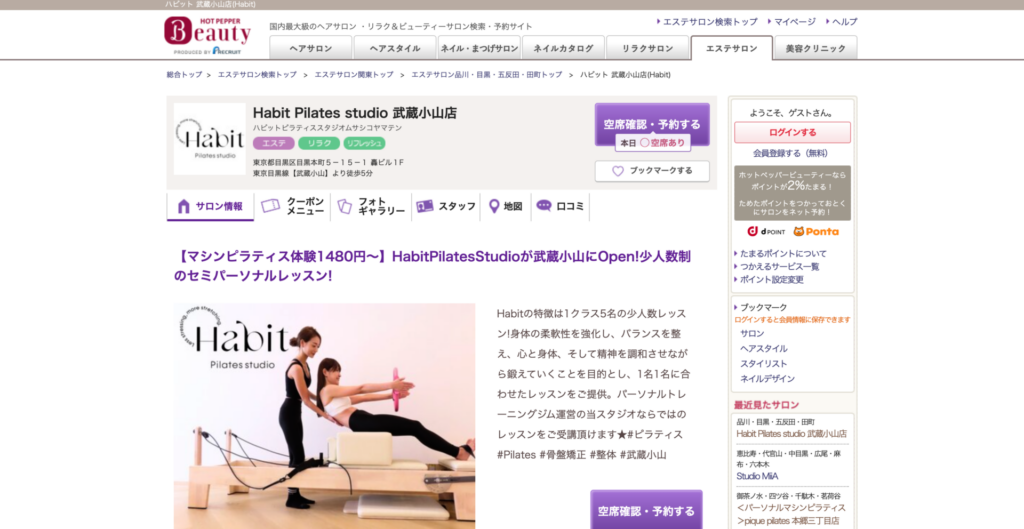
Task: Open the ネイルカタログ tab
Action: pos(564,48)
